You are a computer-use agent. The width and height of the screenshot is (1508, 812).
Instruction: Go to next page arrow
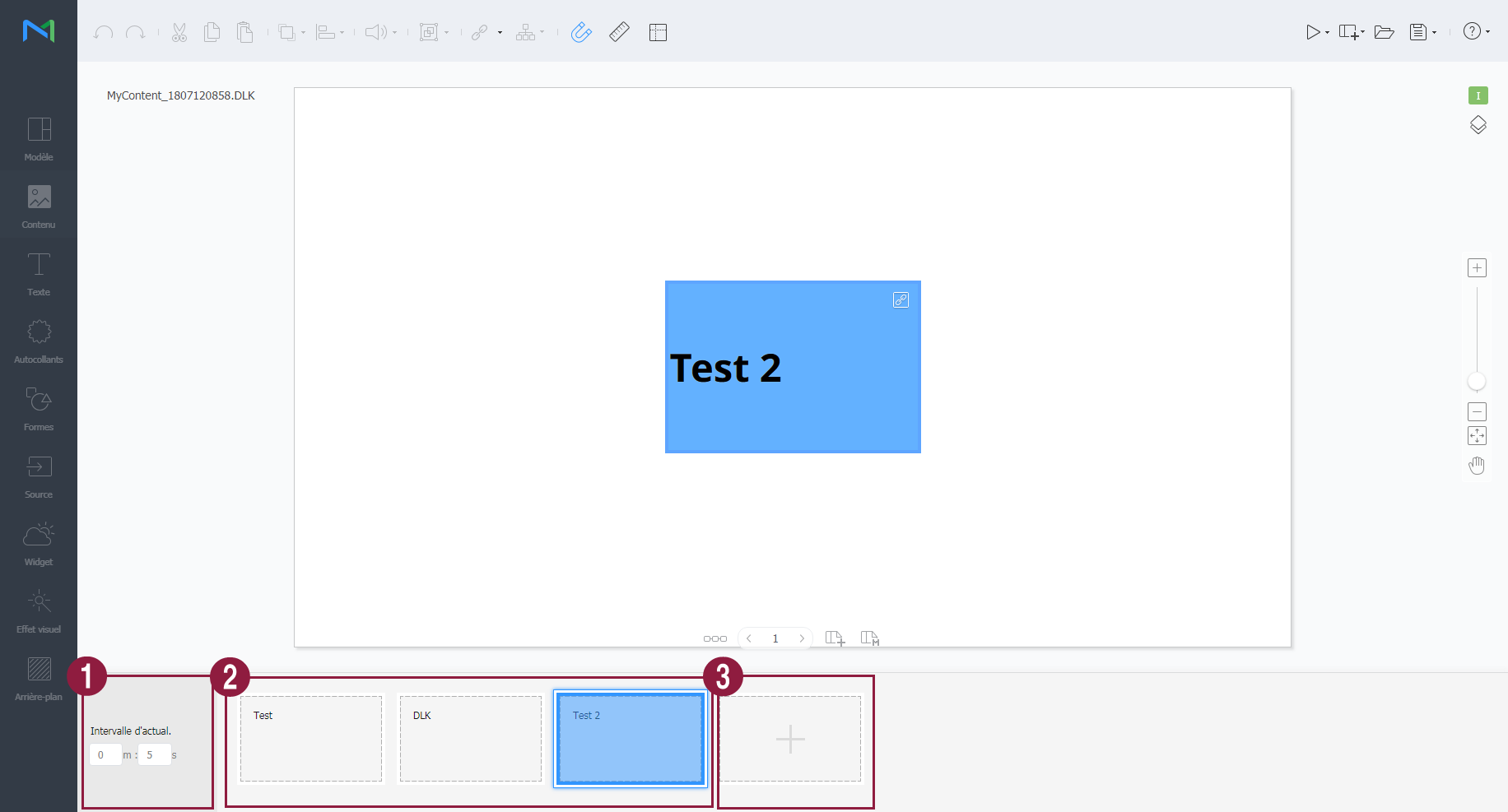(802, 638)
